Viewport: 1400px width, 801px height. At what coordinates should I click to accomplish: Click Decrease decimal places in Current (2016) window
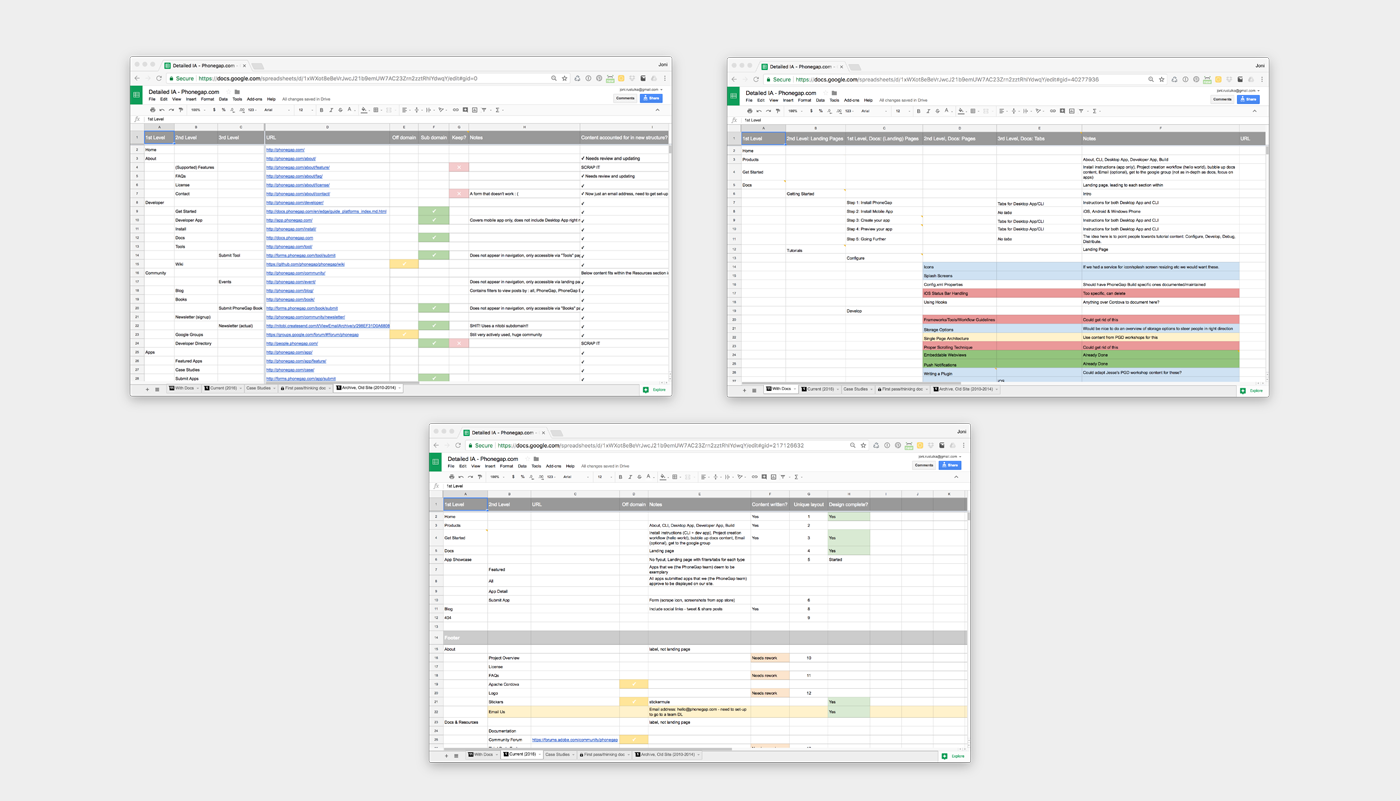pos(532,477)
